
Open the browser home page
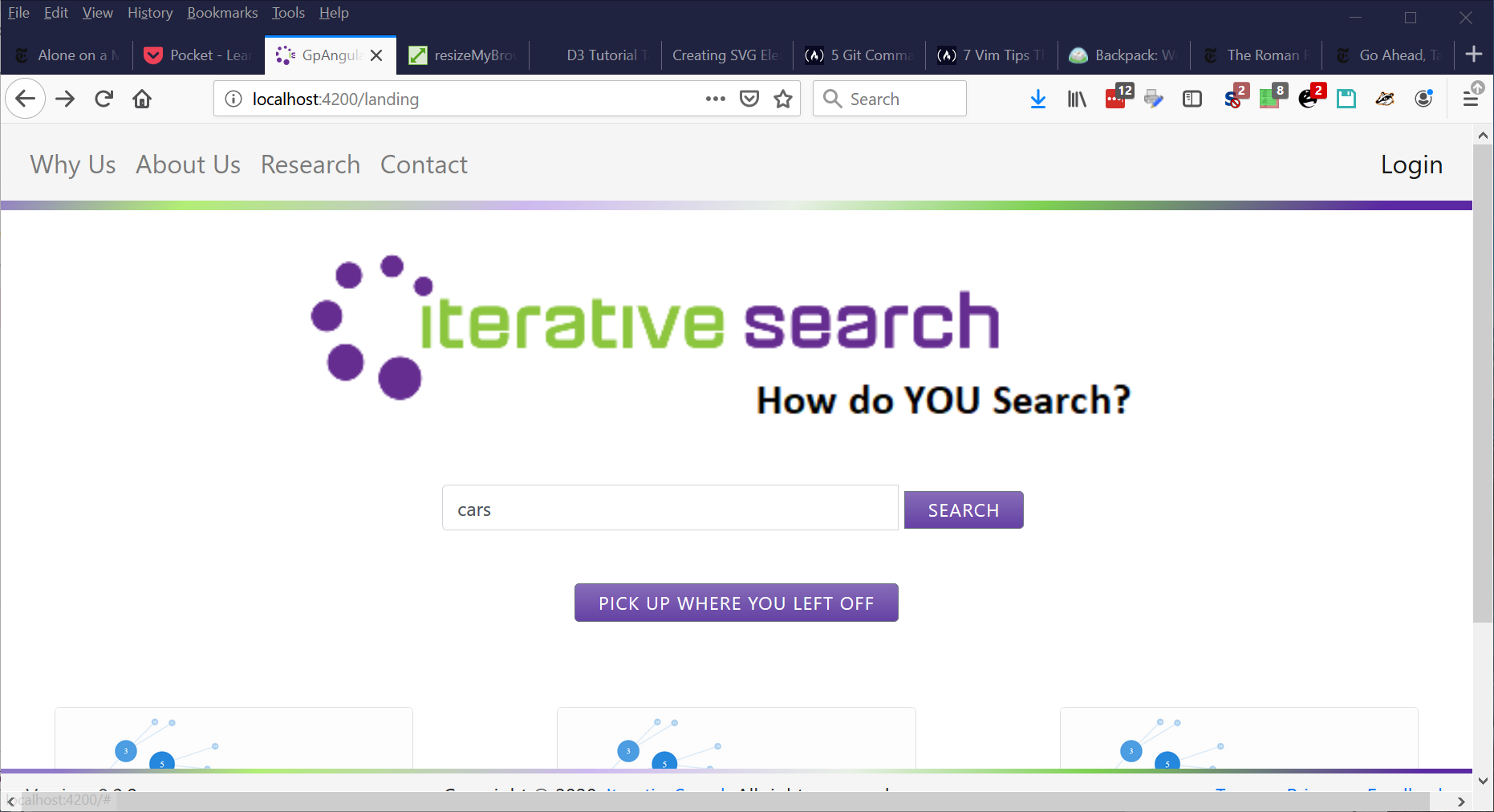point(142,99)
